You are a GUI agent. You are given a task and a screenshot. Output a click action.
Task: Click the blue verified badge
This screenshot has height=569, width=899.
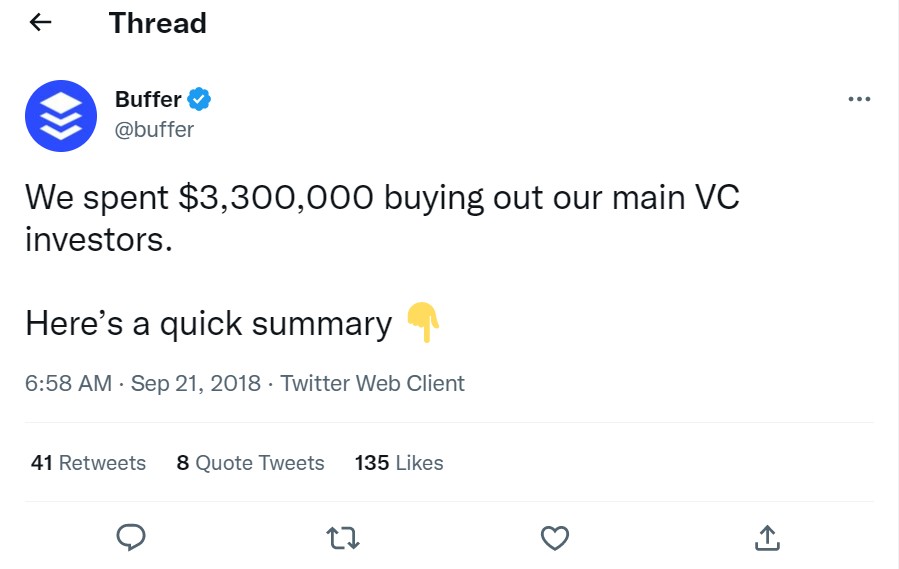click(200, 99)
